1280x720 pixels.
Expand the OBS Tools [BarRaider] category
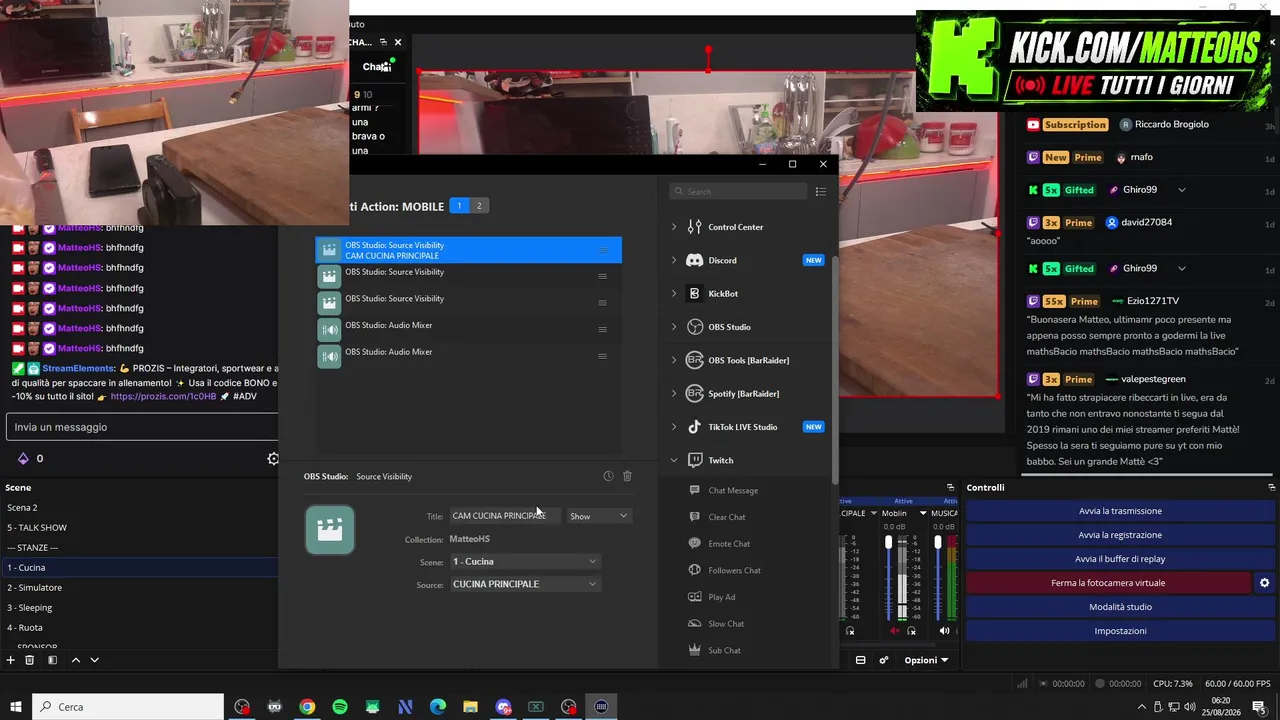[674, 360]
